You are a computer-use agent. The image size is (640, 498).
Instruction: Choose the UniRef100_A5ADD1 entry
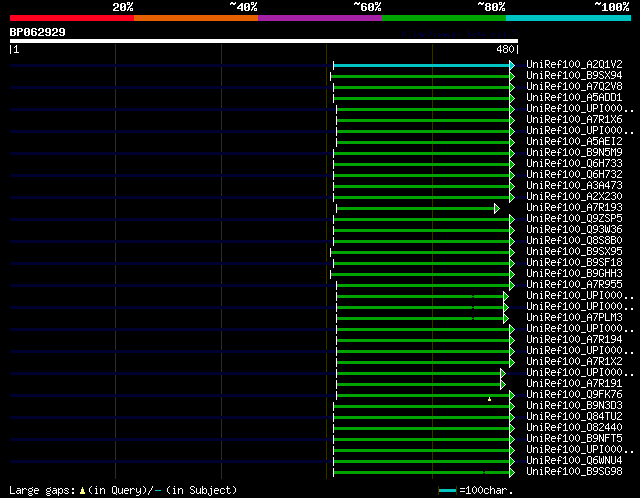pyautogui.click(x=574, y=98)
